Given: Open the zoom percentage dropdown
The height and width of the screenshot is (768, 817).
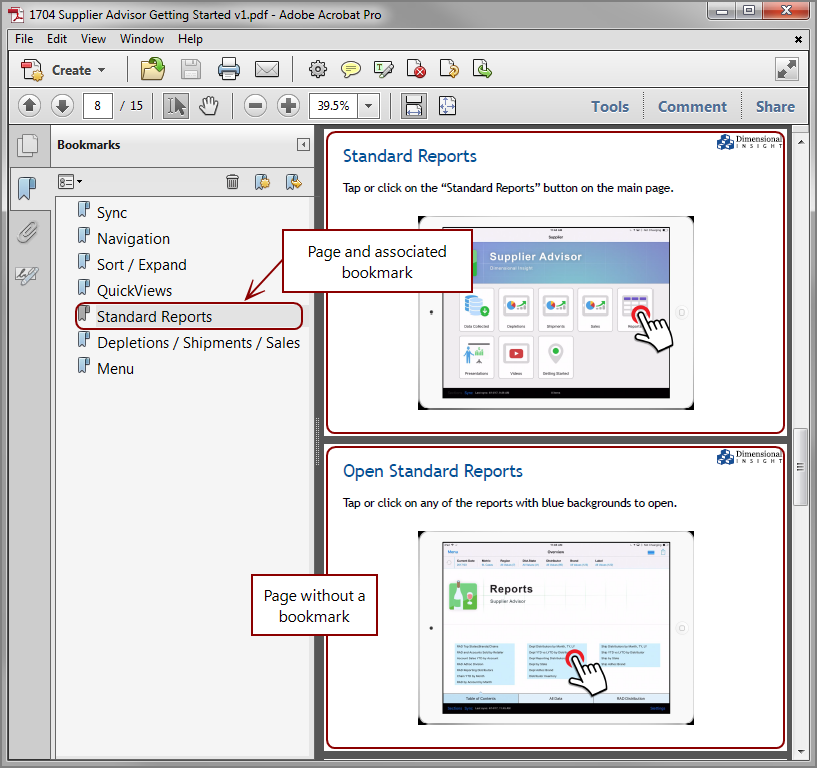Looking at the screenshot, I should (367, 106).
